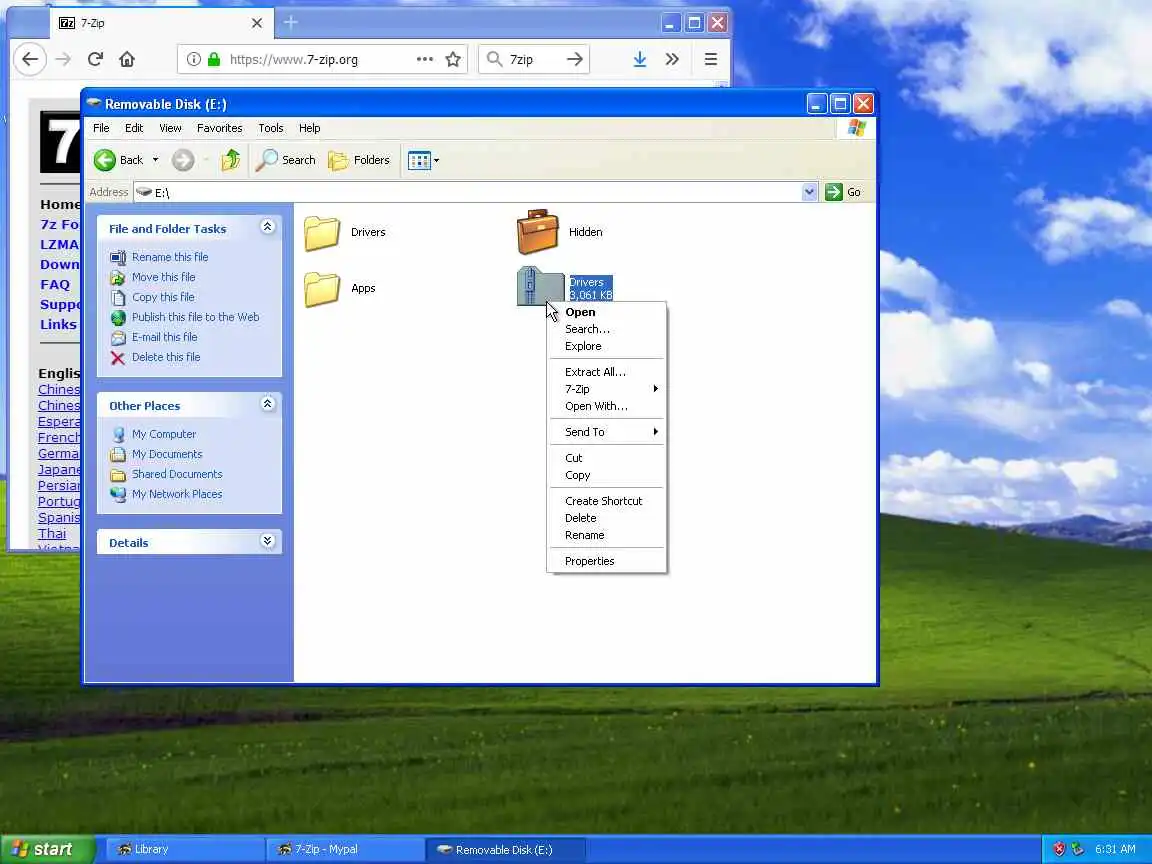Viewport: 1152px width, 864px height.
Task: Select the Hidden briefcase icon
Action: (538, 231)
